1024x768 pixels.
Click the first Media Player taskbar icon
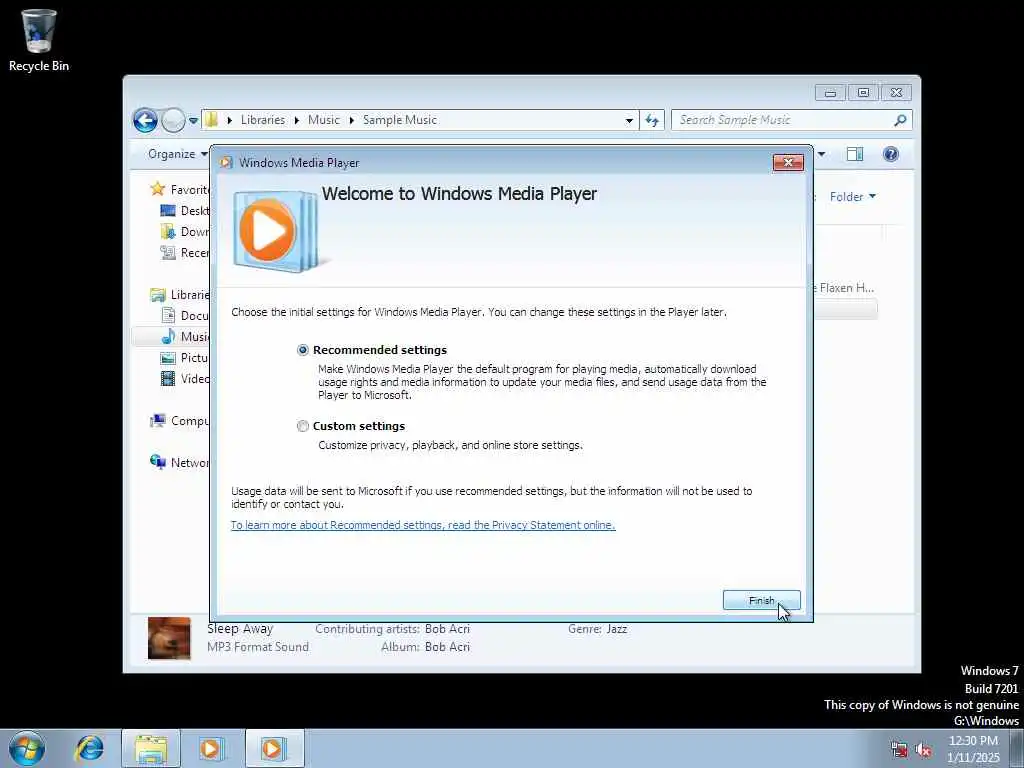click(x=211, y=748)
